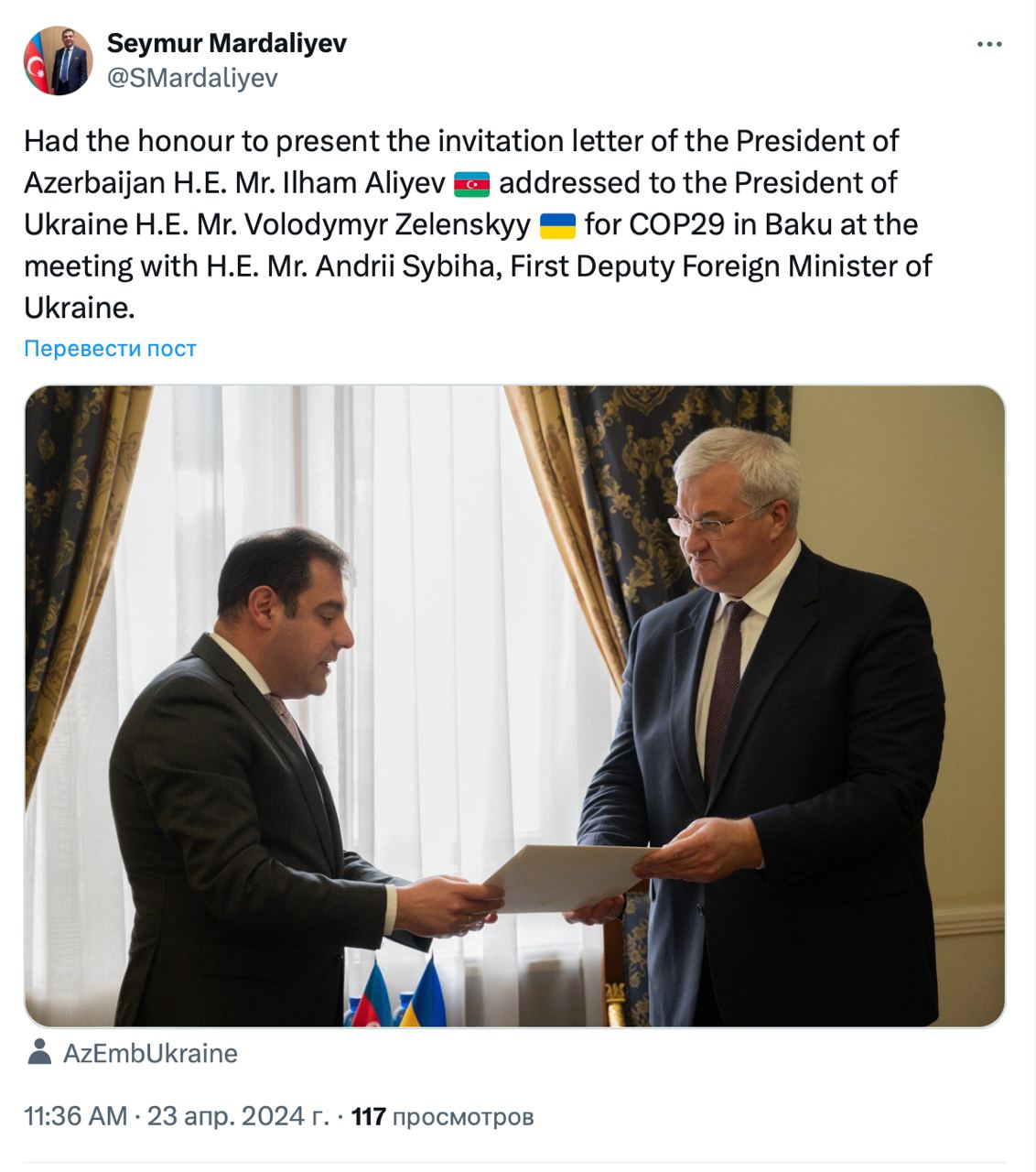Open the attached photo of the two men
Screen dimensions: 1036x1172
coord(514,706)
